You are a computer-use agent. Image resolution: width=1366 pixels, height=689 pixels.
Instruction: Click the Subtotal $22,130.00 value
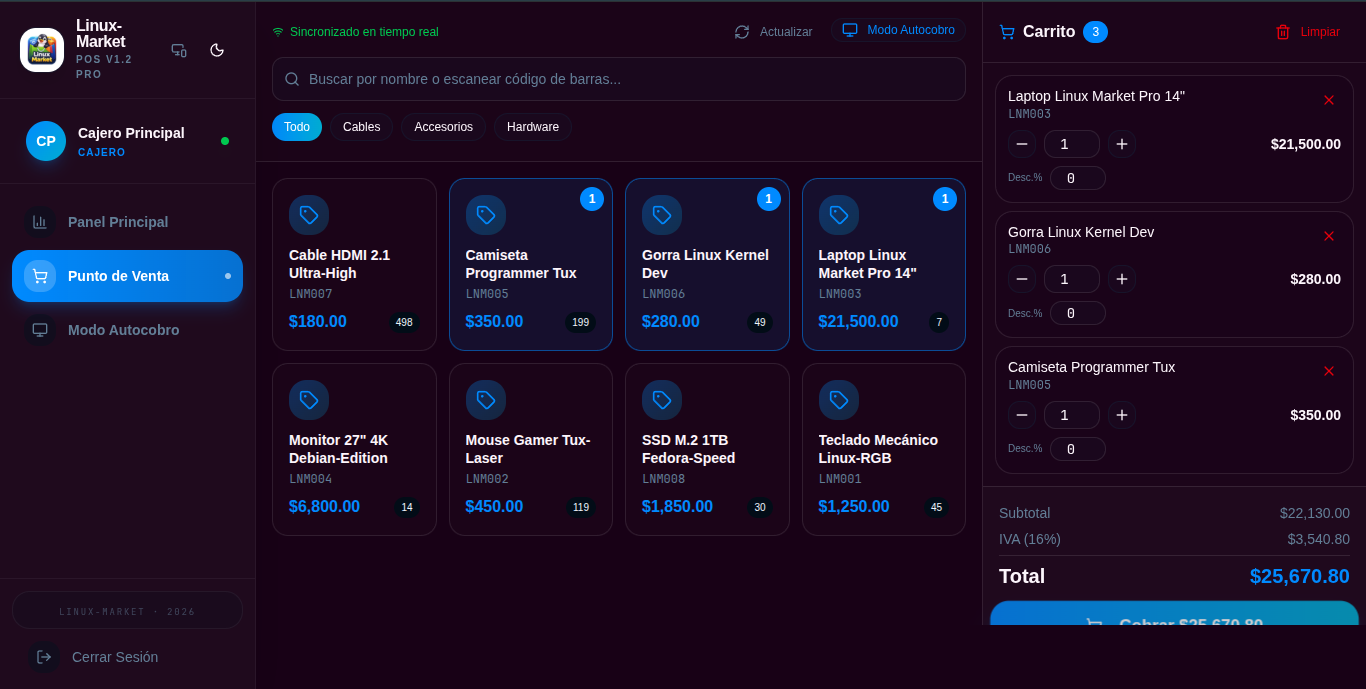point(1315,513)
